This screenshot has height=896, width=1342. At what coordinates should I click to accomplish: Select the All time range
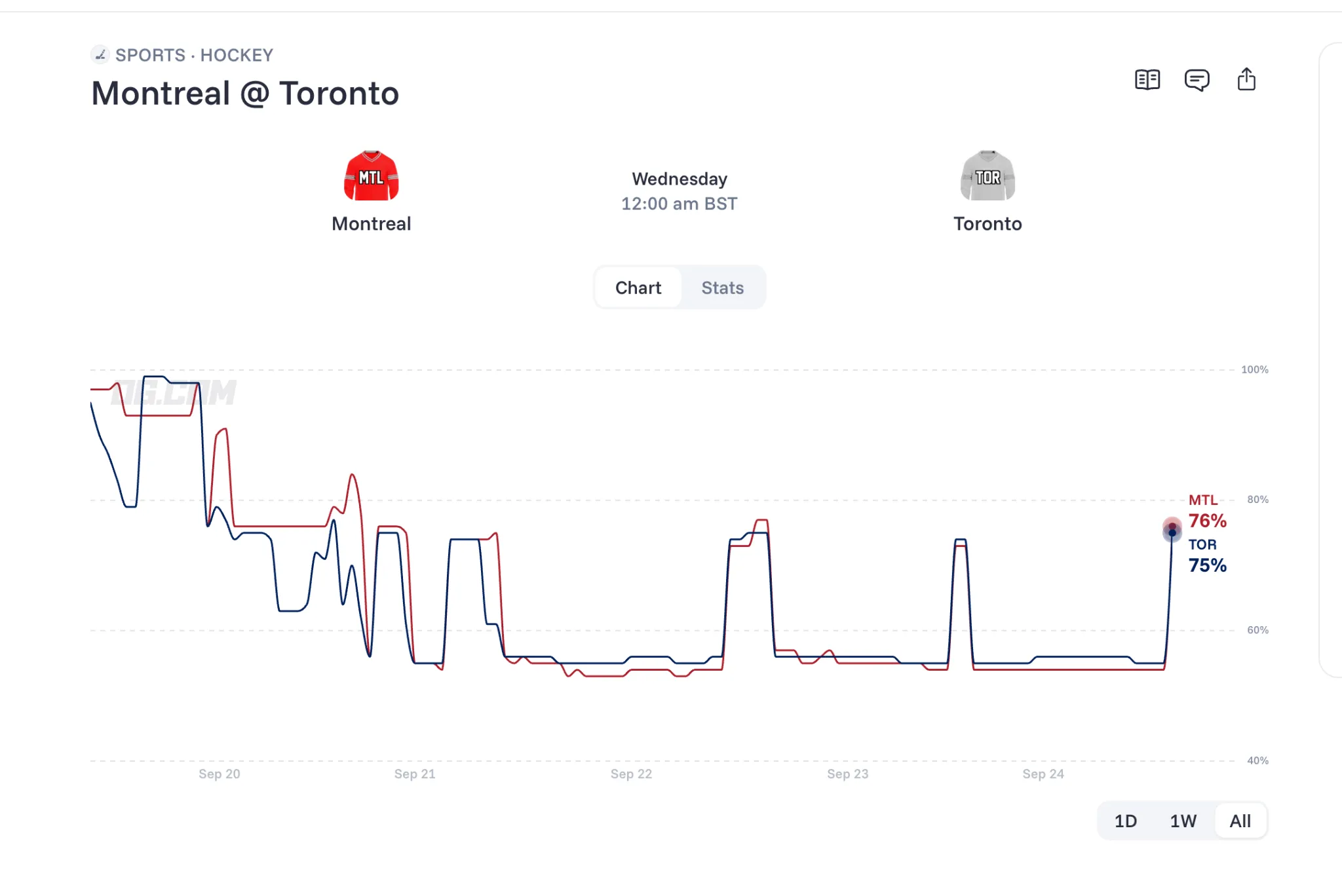[x=1240, y=821]
